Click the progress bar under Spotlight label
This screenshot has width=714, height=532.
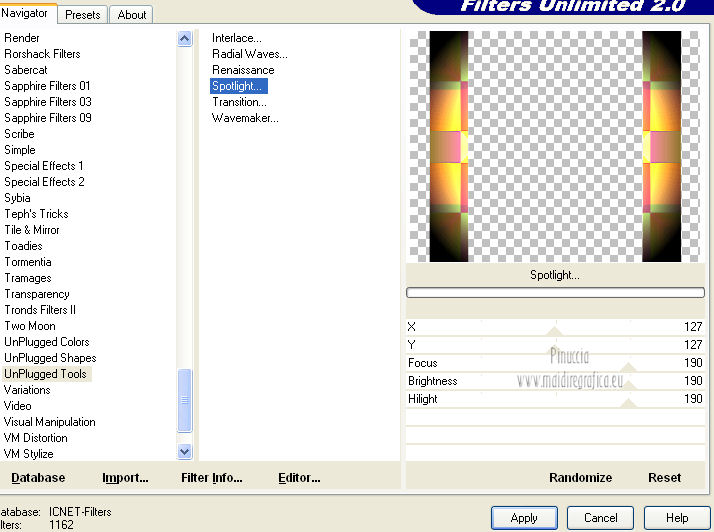555,292
